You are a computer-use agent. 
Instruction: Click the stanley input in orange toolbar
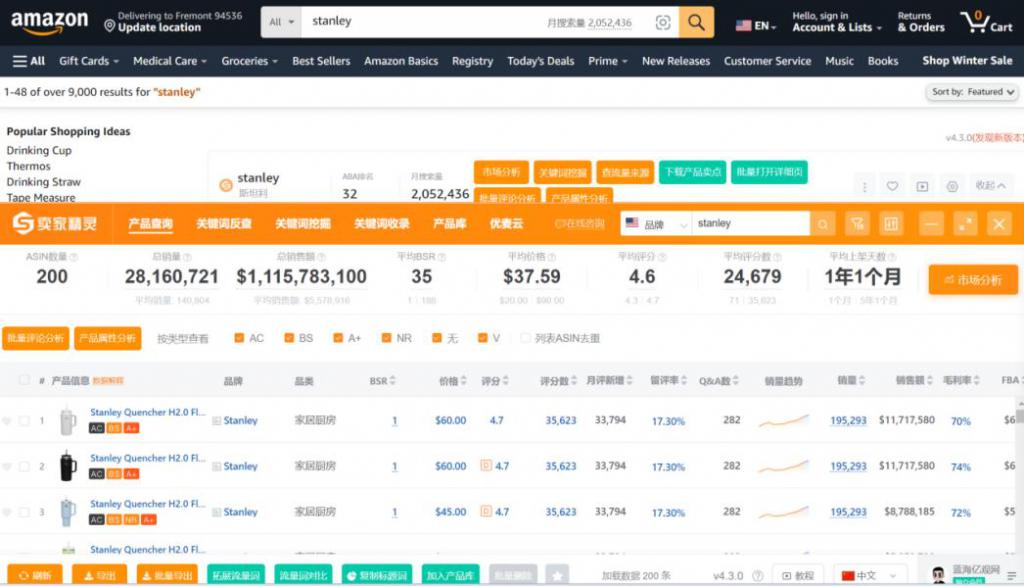click(x=750, y=224)
